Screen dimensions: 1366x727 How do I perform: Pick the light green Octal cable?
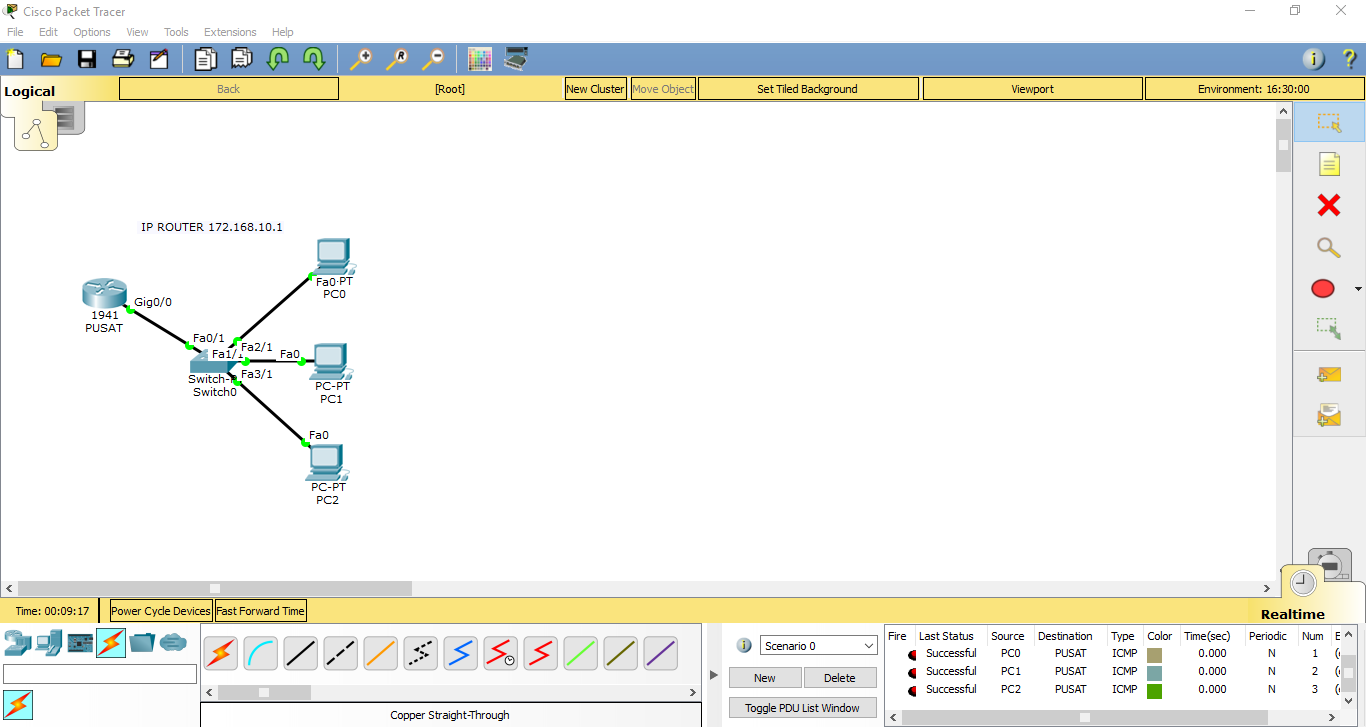581,654
